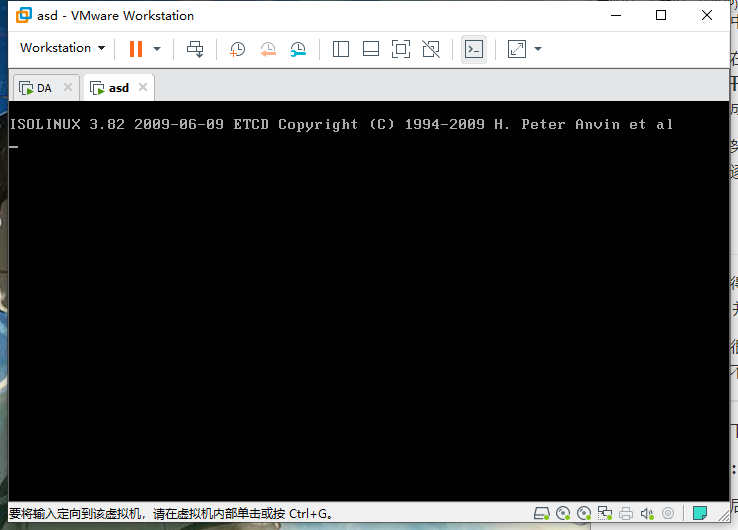Take a snapshot of this virtual machine
Viewport: 738px width, 530px height.
click(237, 49)
